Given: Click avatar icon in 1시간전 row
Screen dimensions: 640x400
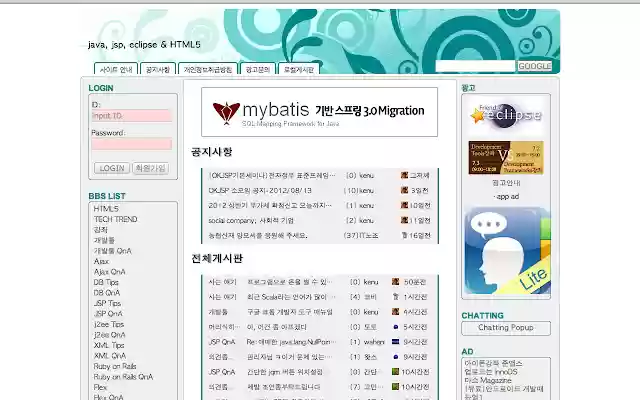Looking at the screenshot, I should pos(396,297).
